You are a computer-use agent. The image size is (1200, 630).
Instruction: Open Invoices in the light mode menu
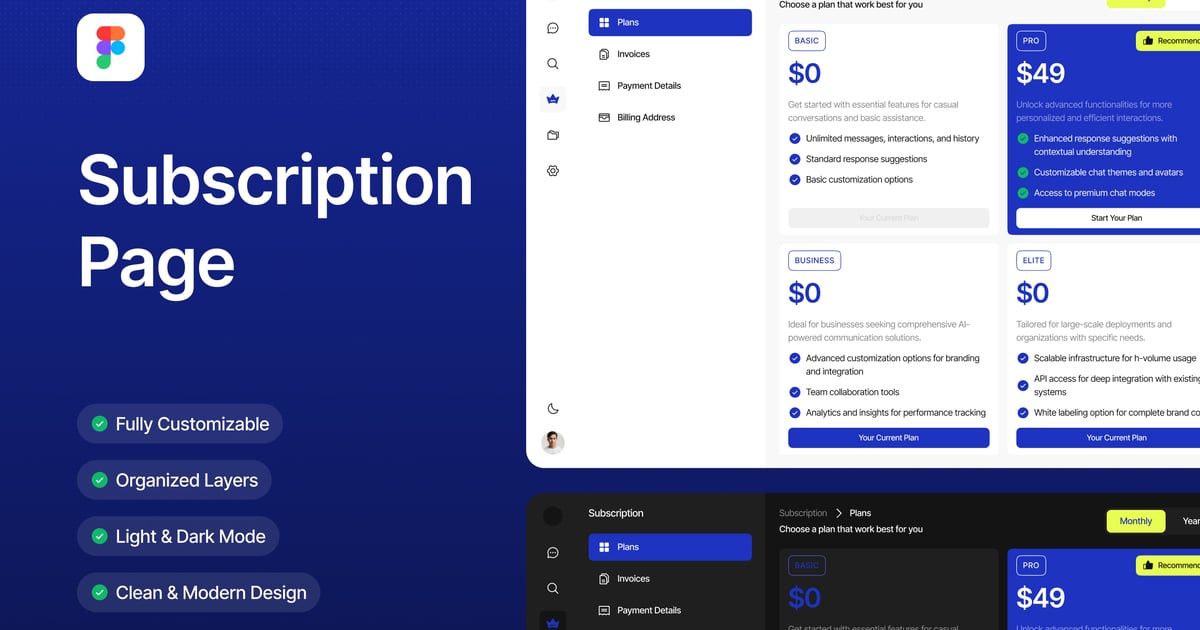click(632, 54)
